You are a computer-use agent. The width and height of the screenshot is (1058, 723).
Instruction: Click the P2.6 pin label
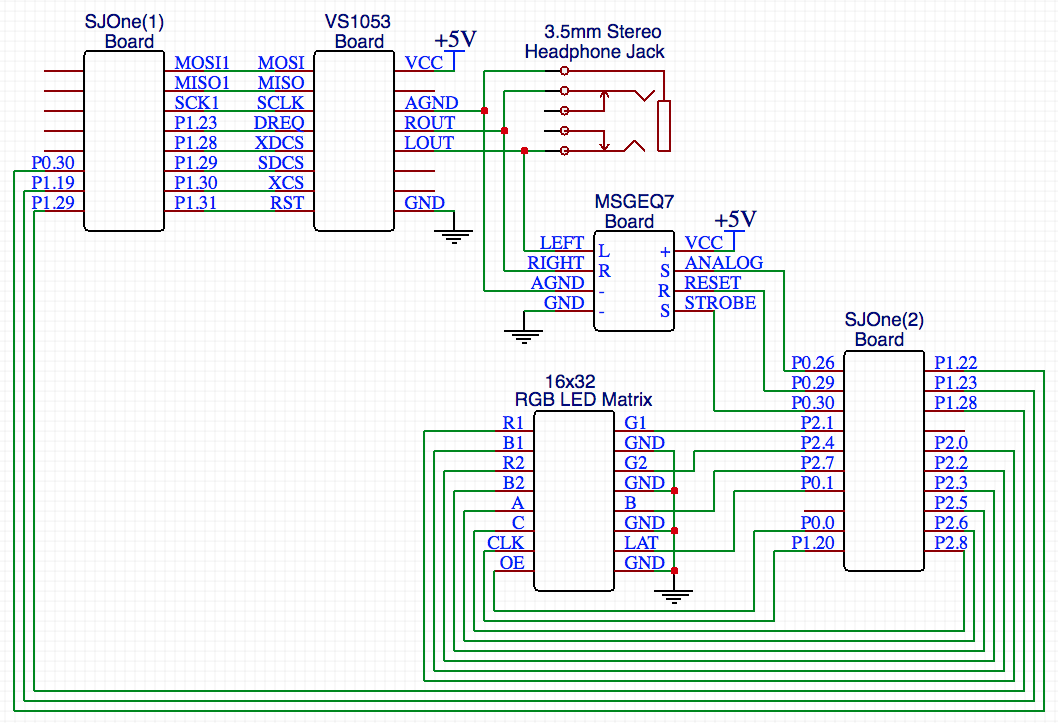click(x=951, y=523)
